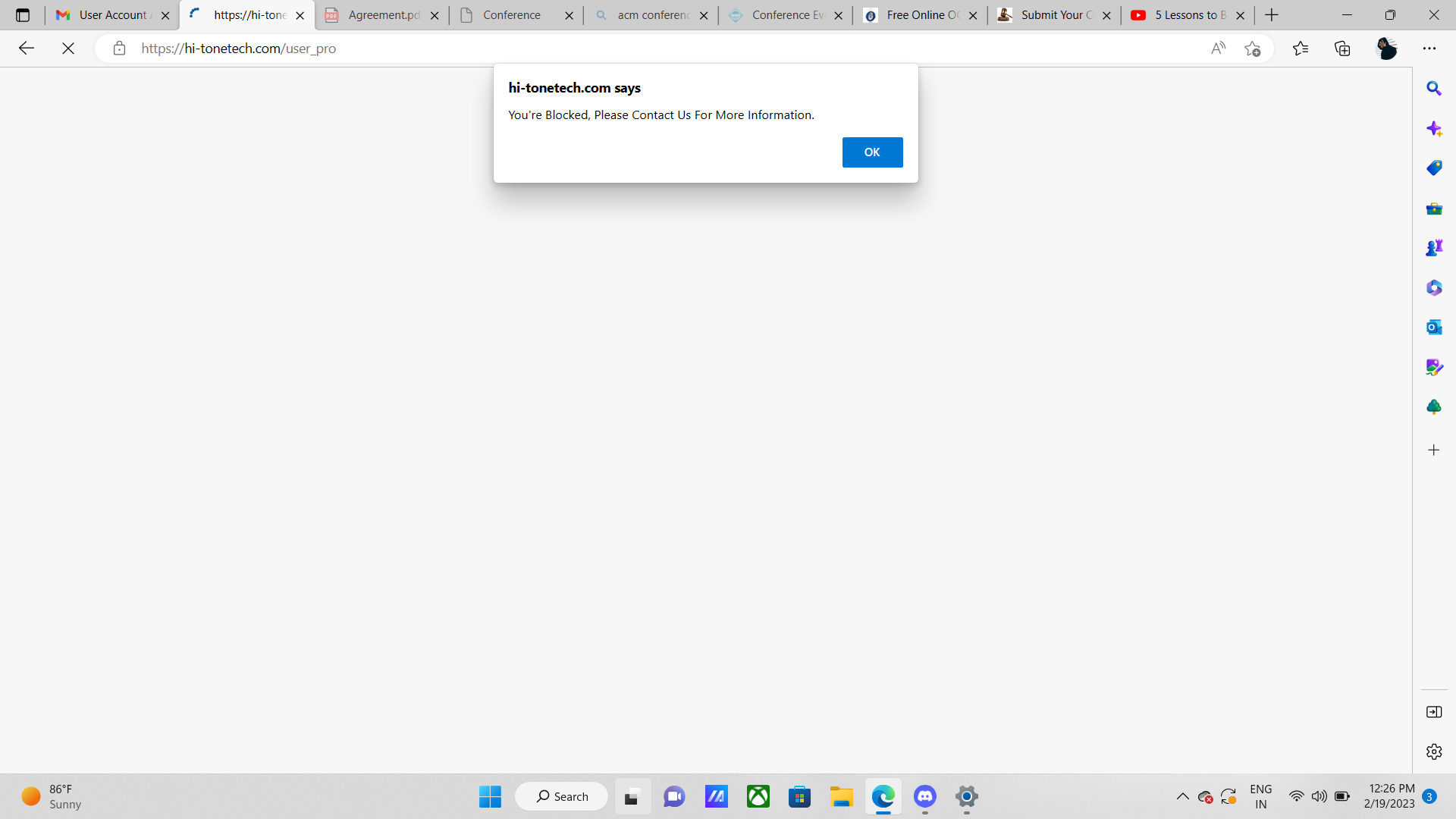Viewport: 1456px width, 819px height.
Task: Expand the system tray hidden icons chevron
Action: tap(1182, 796)
